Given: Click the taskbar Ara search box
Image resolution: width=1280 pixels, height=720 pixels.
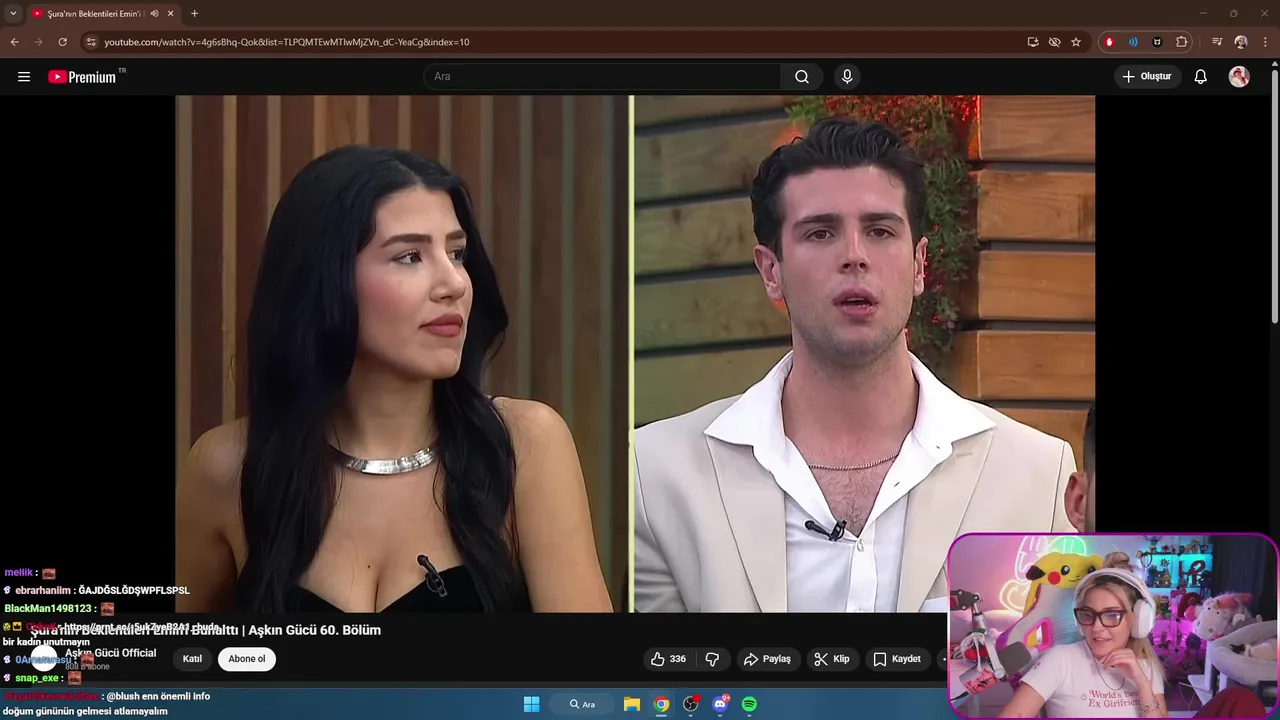Looking at the screenshot, I should tap(582, 704).
